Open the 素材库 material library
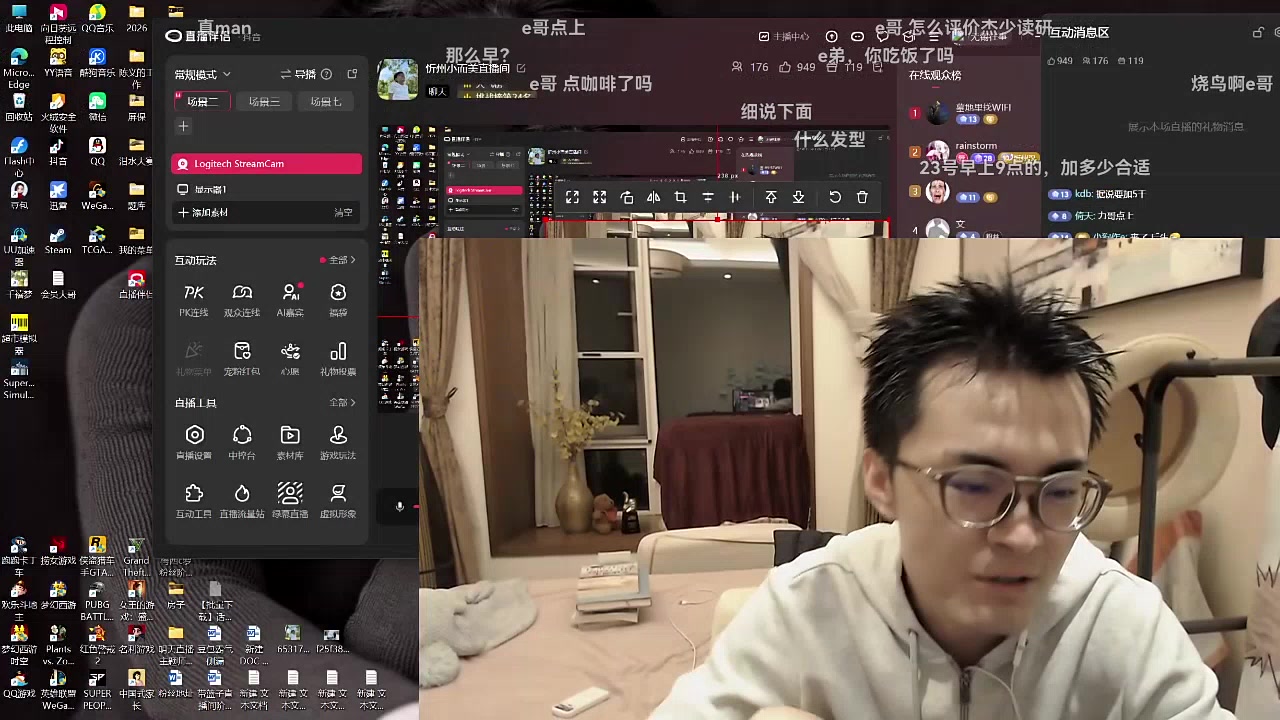 (290, 442)
